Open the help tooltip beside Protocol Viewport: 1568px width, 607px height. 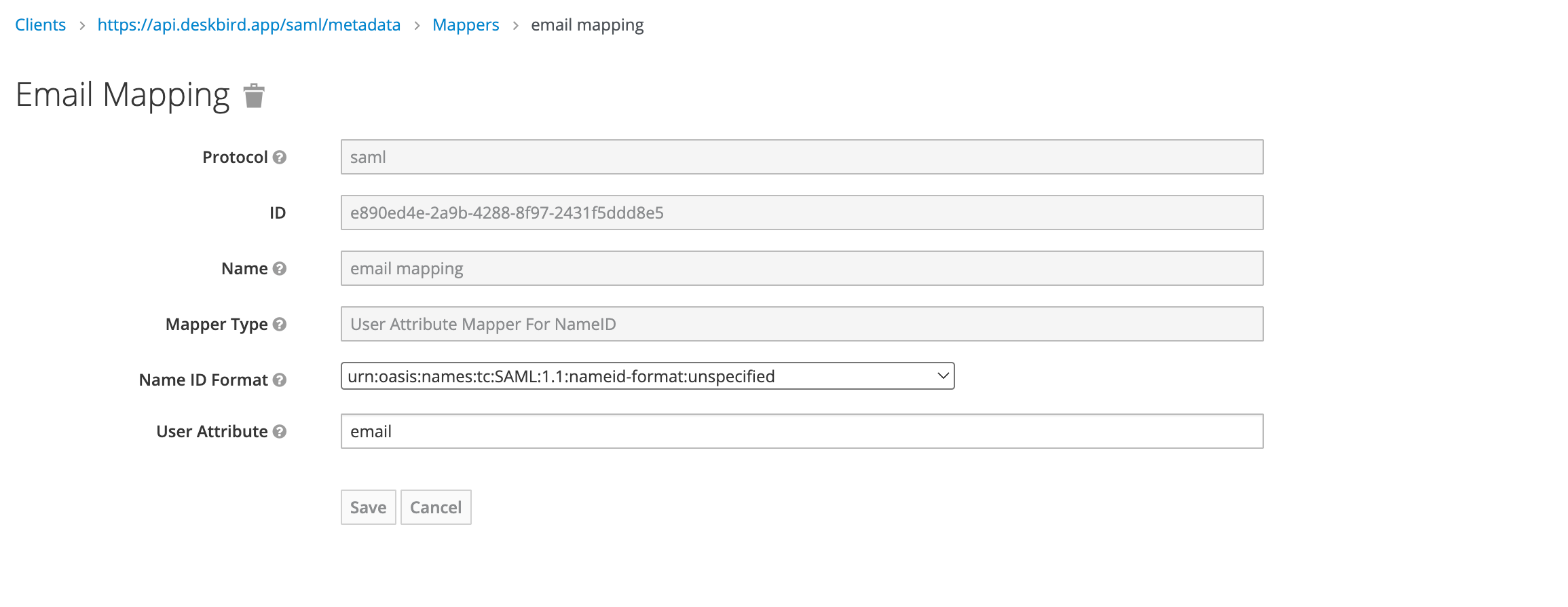280,158
